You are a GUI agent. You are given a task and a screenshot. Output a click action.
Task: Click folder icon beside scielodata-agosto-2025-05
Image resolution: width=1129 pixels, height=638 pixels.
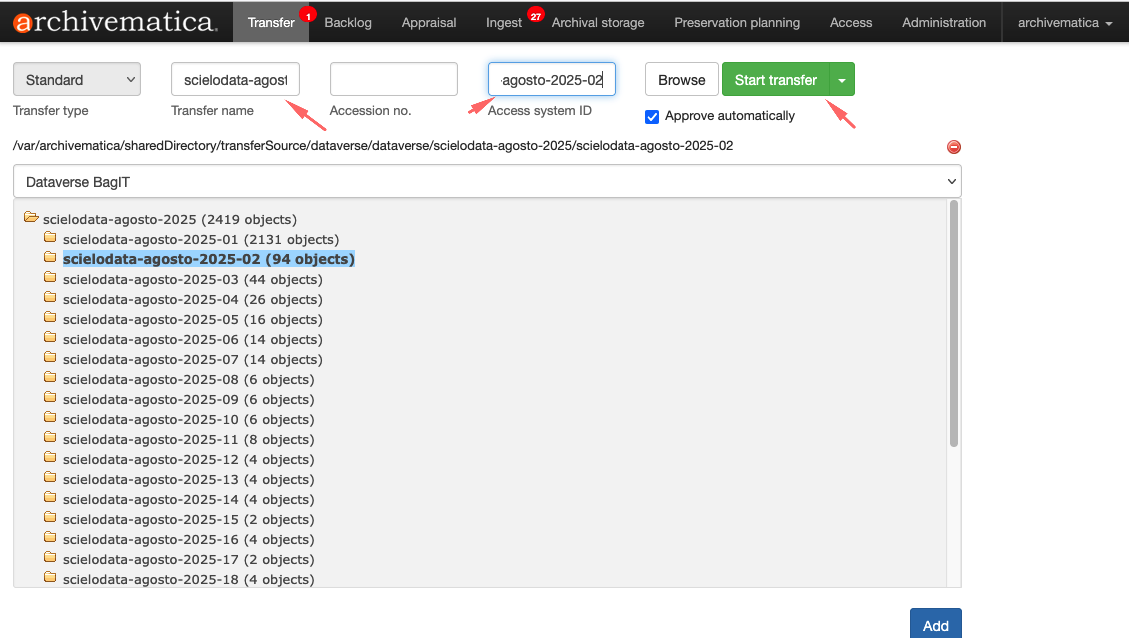pyautogui.click(x=50, y=319)
